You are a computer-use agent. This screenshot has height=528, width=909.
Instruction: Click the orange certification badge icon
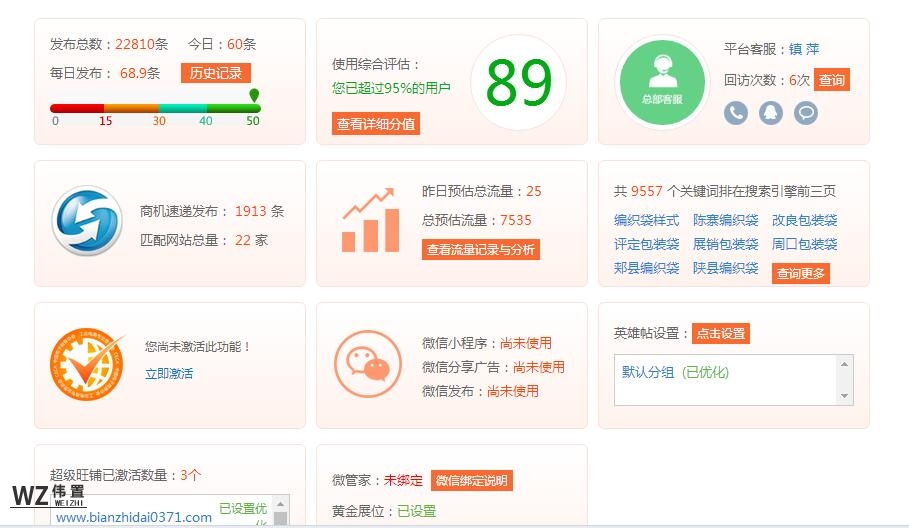click(x=87, y=365)
